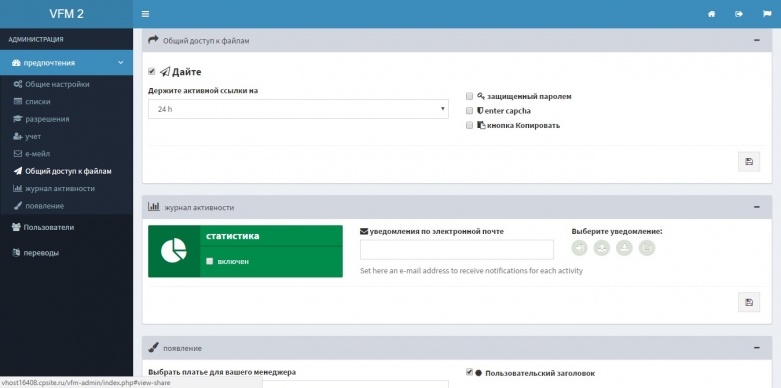
Task: Focus the email notifications input field
Action: (x=457, y=250)
